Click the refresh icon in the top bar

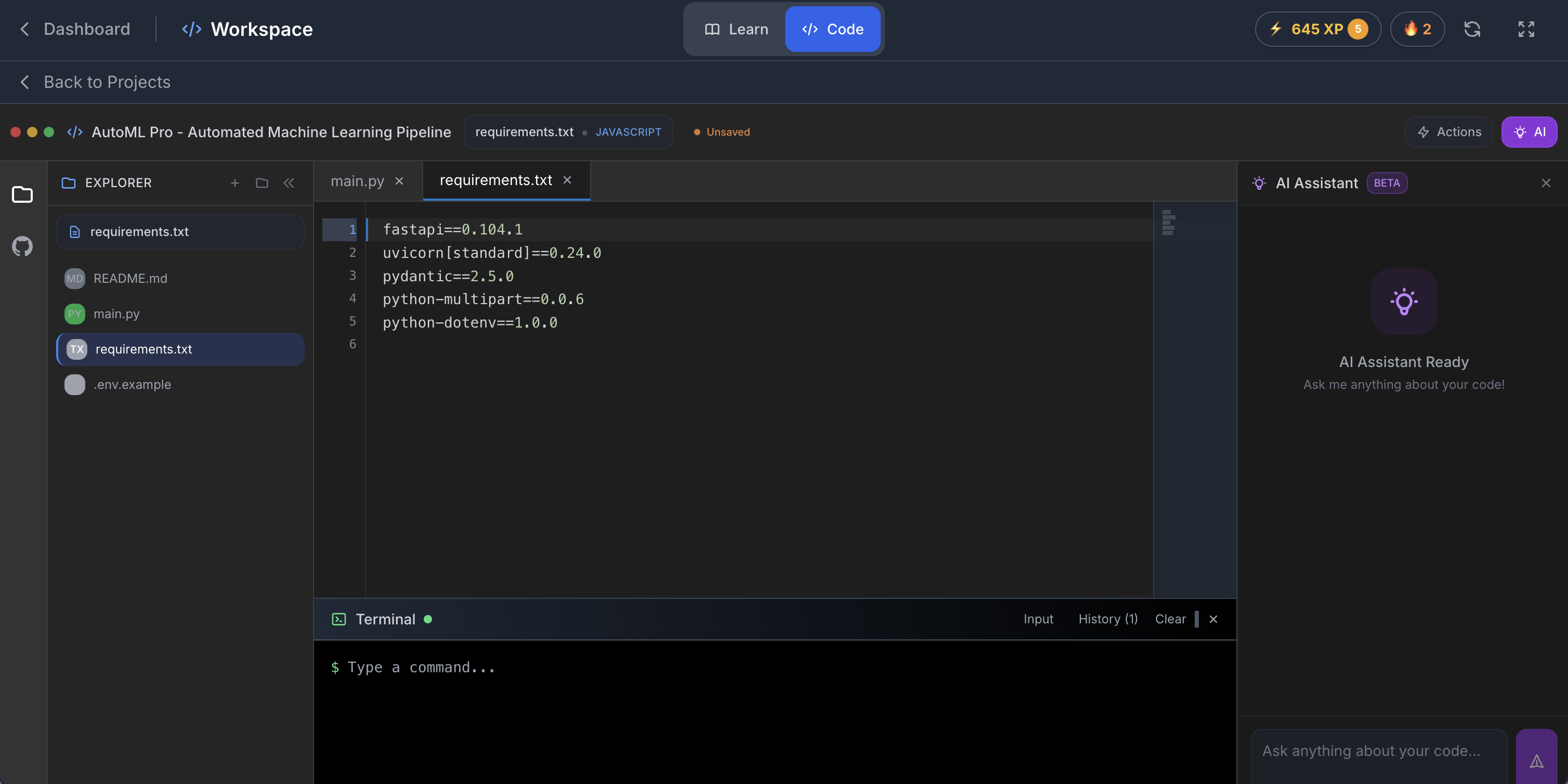tap(1472, 29)
